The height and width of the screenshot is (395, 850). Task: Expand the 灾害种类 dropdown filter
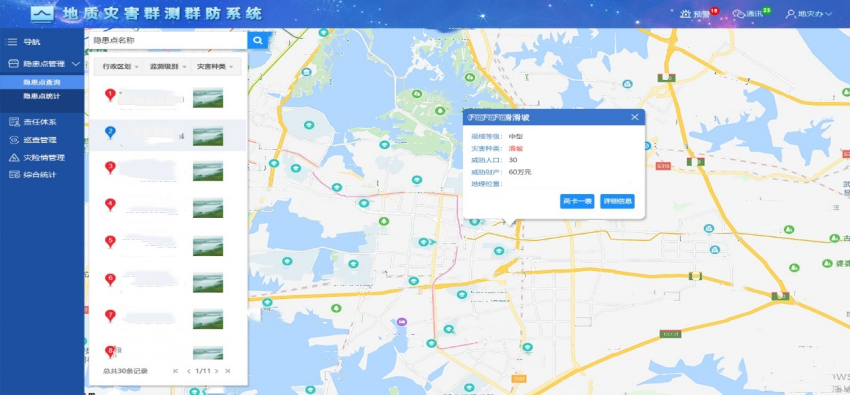pyautogui.click(x=216, y=67)
